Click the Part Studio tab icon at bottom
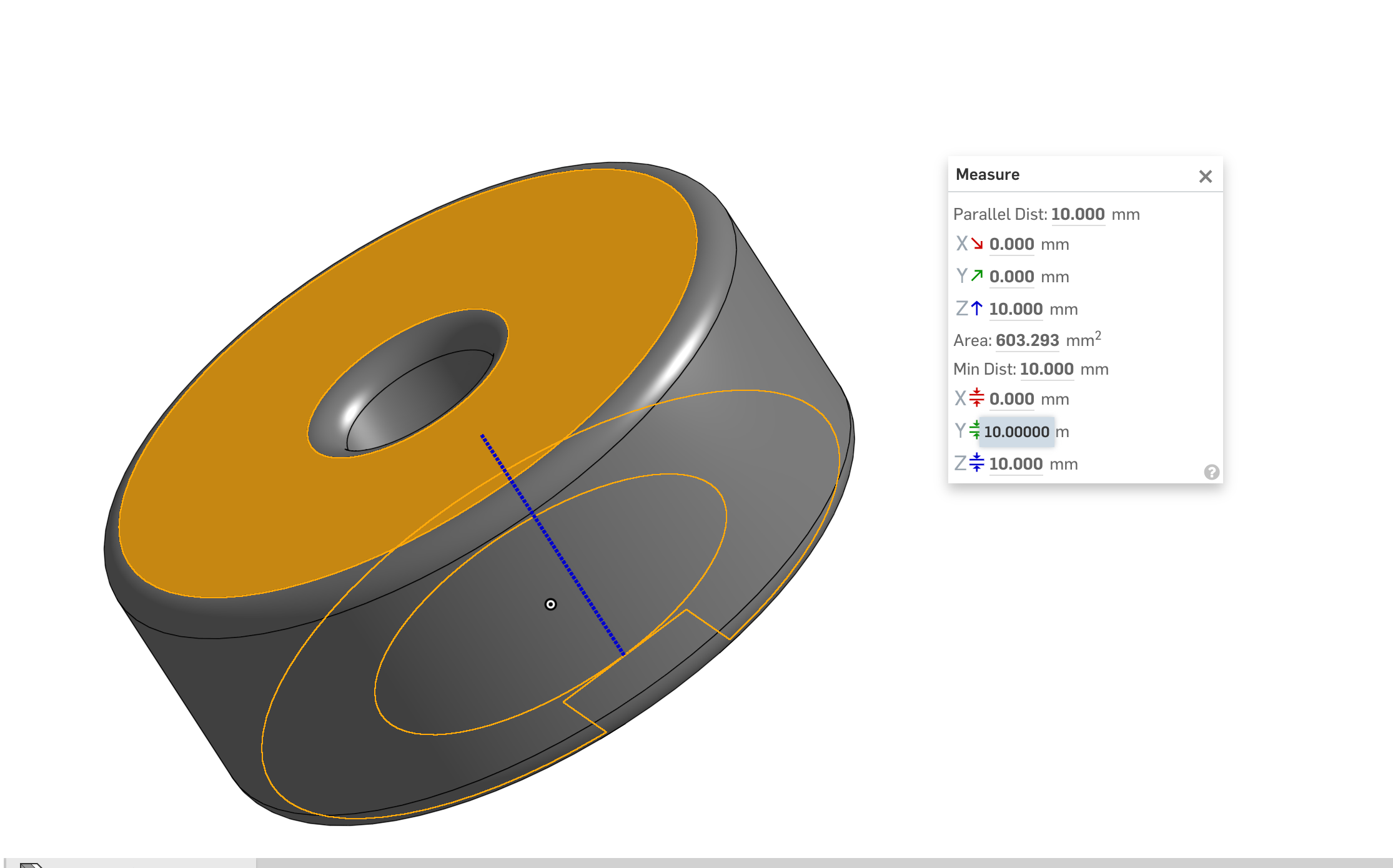Screen dimensions: 1393x868 pyautogui.click(x=30, y=864)
